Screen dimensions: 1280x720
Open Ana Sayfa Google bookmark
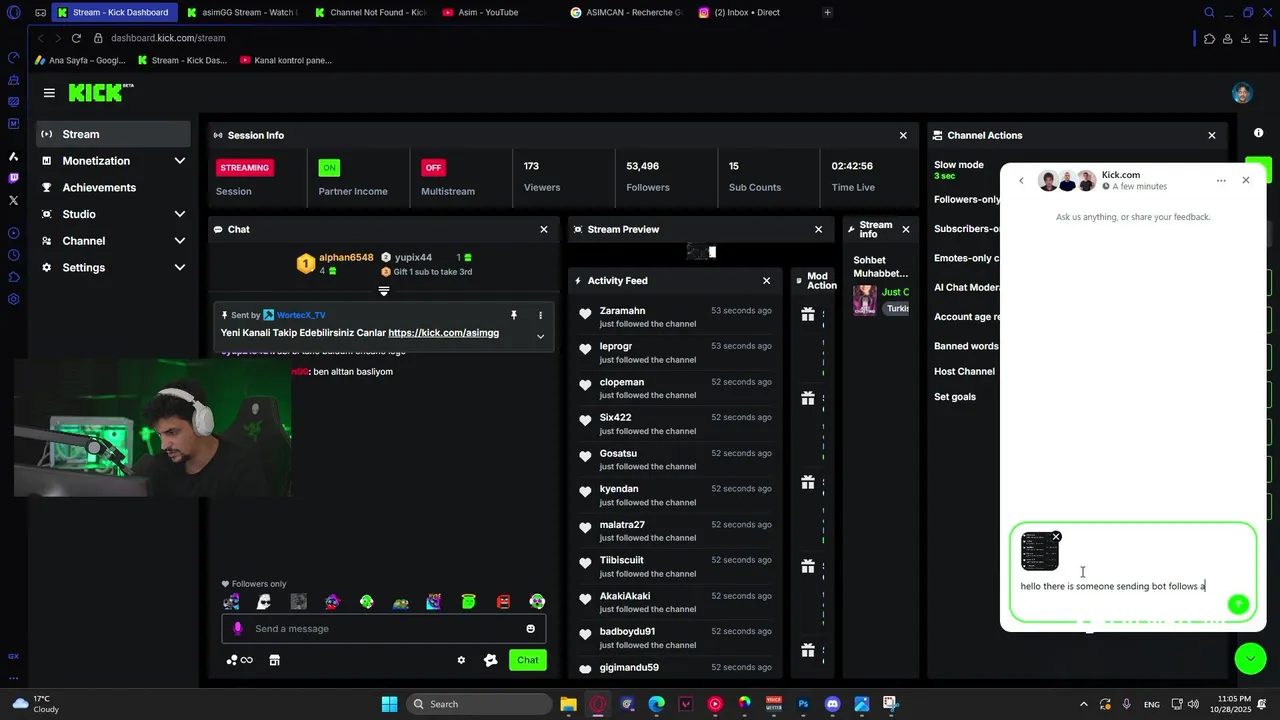pos(80,60)
